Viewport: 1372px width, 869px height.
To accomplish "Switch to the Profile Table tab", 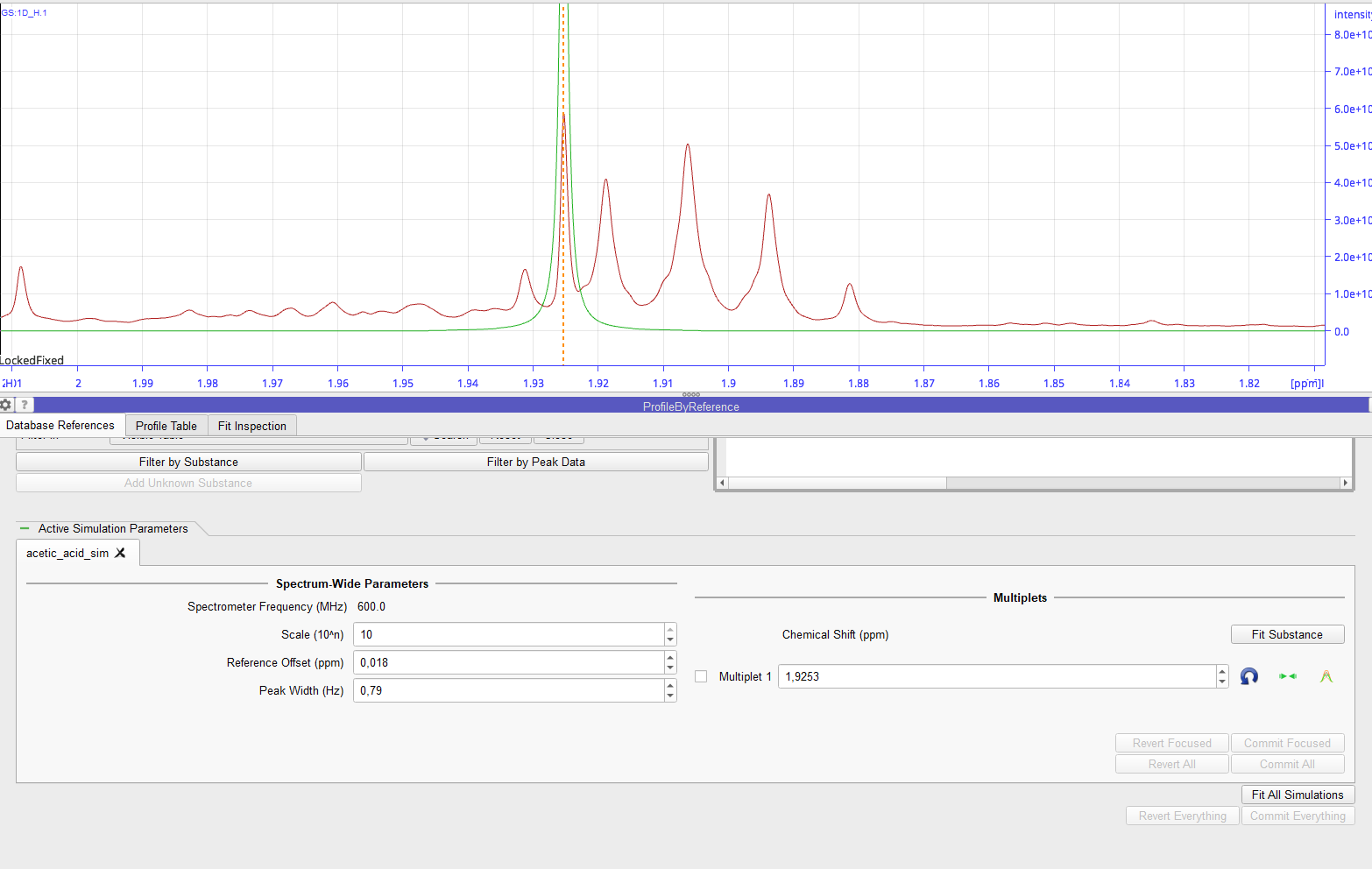I will point(166,426).
